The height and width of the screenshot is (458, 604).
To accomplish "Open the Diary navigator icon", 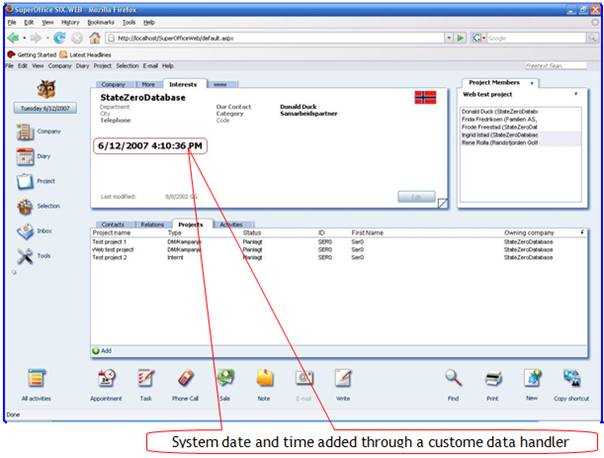I will (25, 156).
